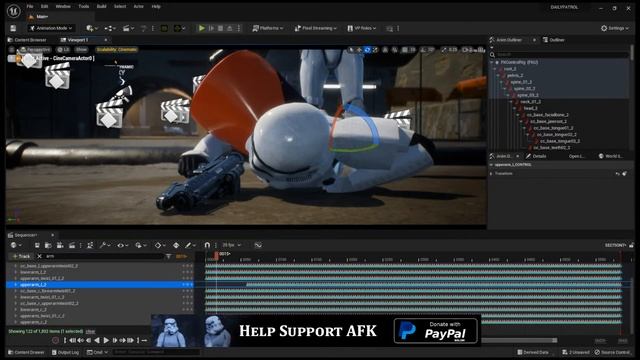Open the 25 fps frame rate dropdown

[x=231, y=245]
